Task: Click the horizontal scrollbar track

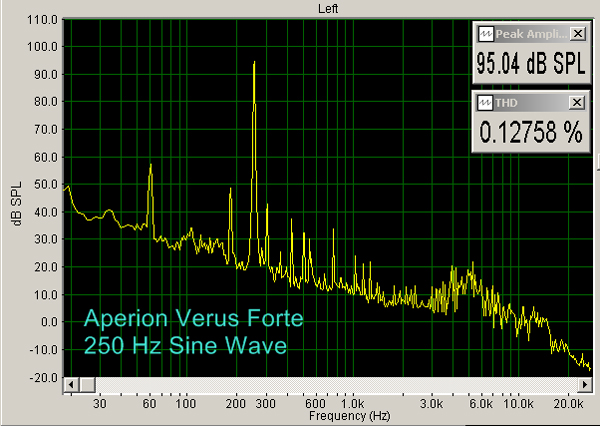Action: [337, 385]
